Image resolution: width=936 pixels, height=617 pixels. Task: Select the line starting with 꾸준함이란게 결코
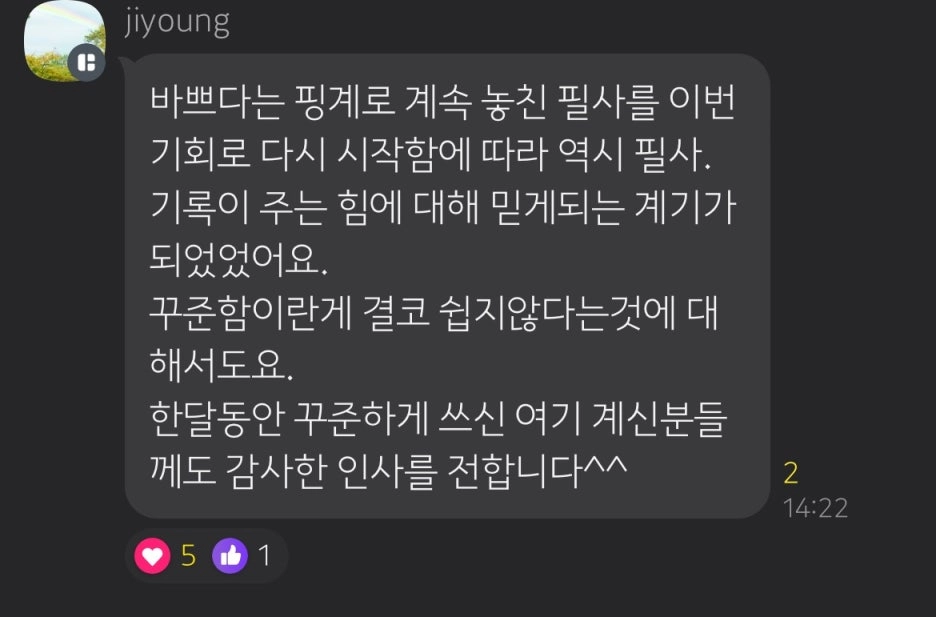[x=433, y=313]
